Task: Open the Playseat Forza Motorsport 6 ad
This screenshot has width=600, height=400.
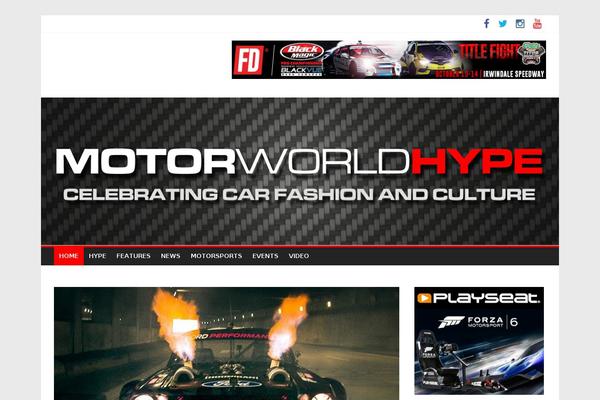Action: (x=479, y=341)
